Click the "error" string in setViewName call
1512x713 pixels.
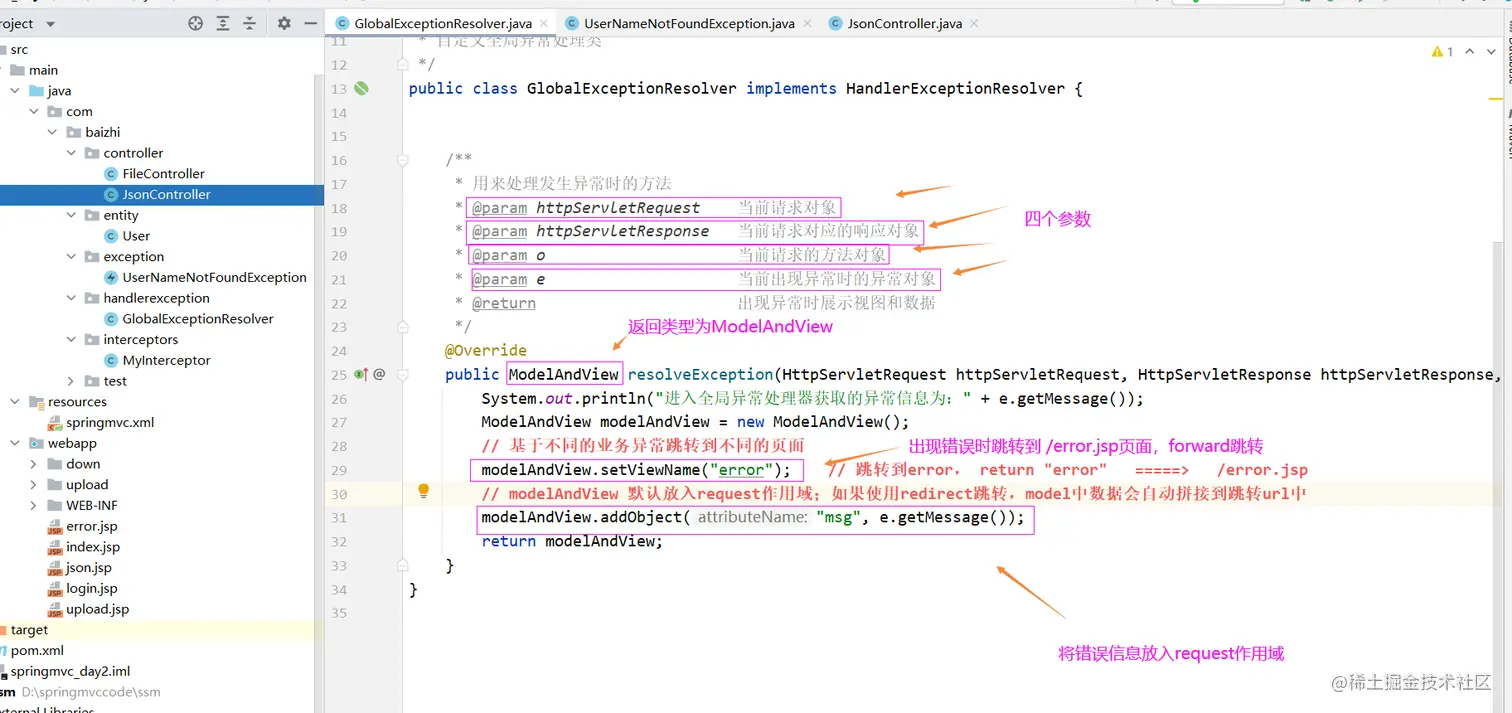point(743,470)
